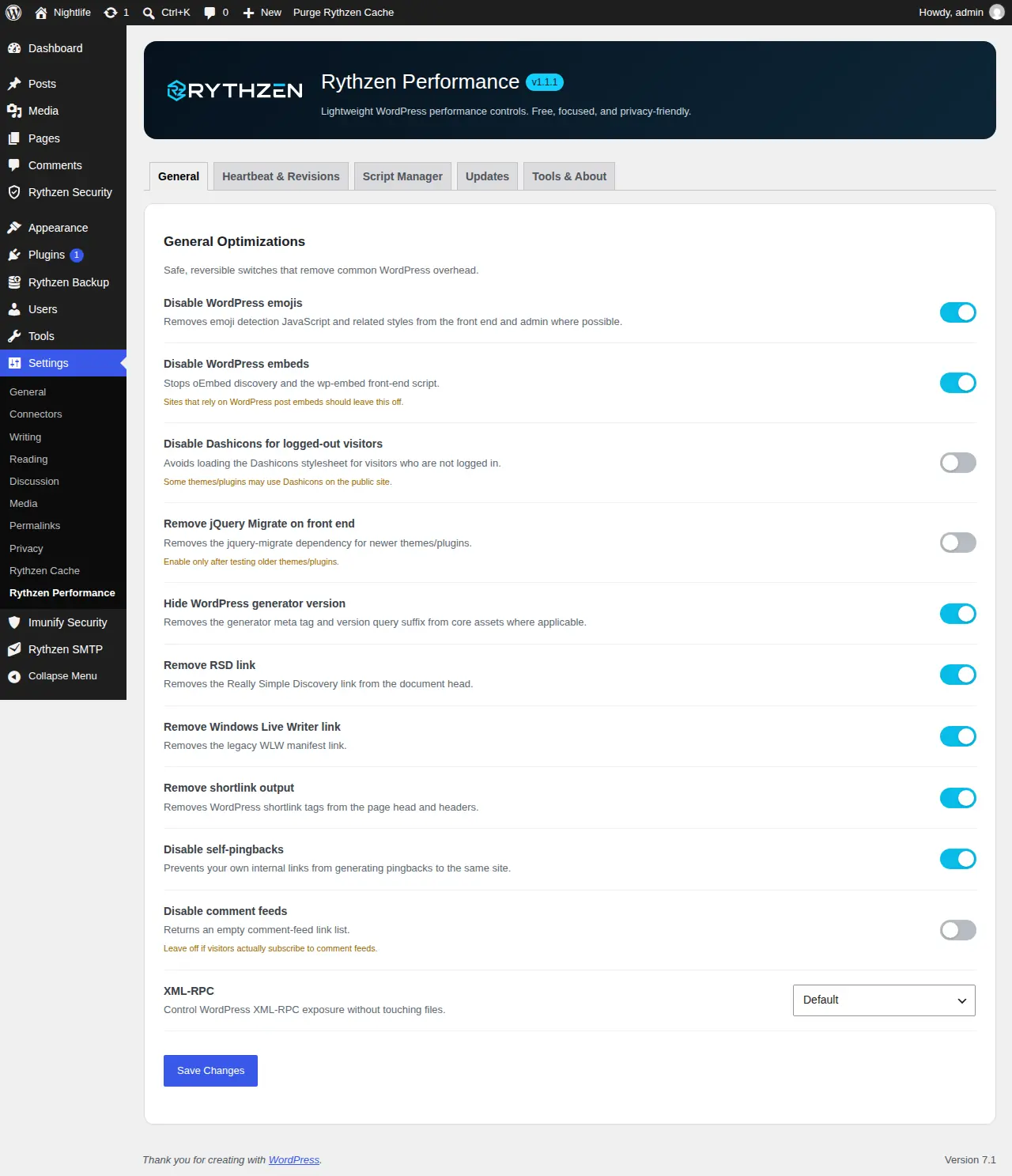Open Privacy settings submenu item
Screen dimensions: 1012x1176
click(63, 549)
